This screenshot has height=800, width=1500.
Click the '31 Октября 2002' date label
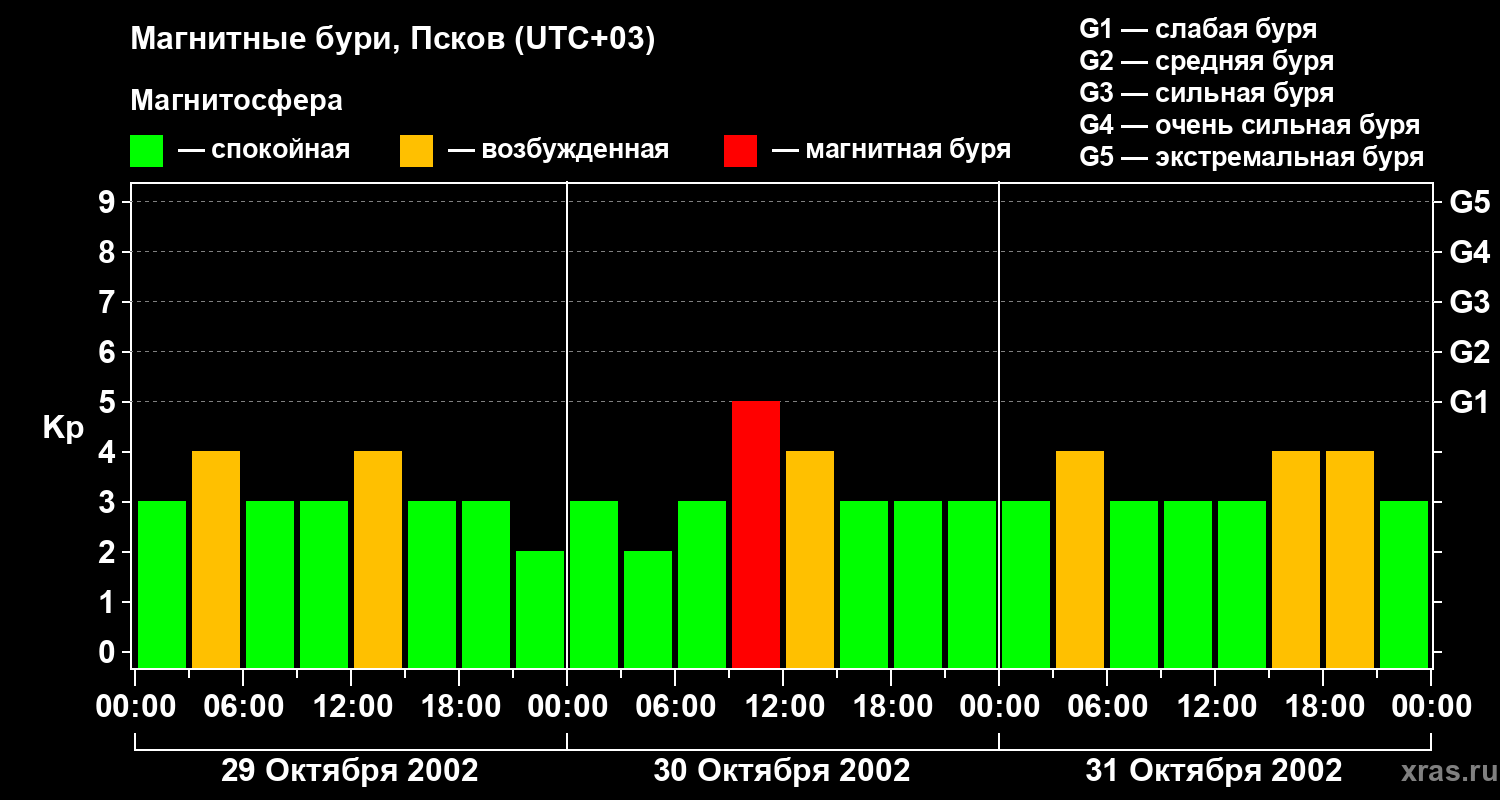coord(1213,771)
